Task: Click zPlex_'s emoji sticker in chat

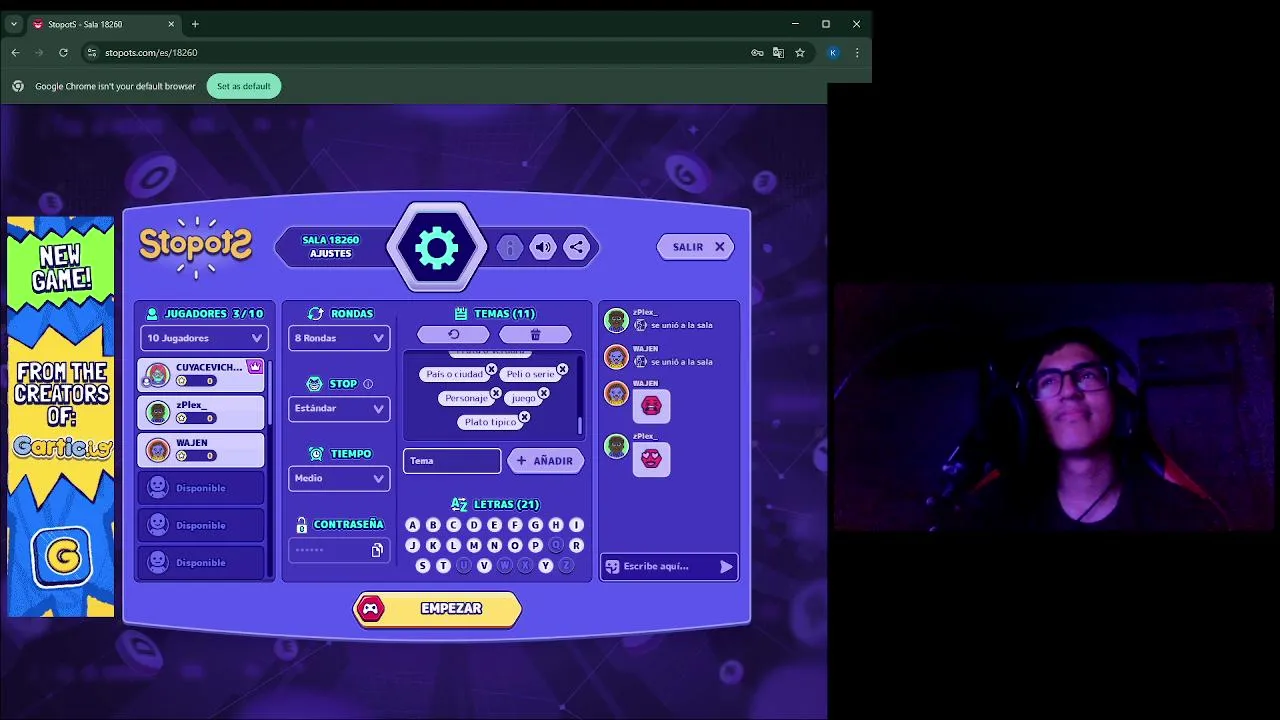Action: tap(651, 458)
